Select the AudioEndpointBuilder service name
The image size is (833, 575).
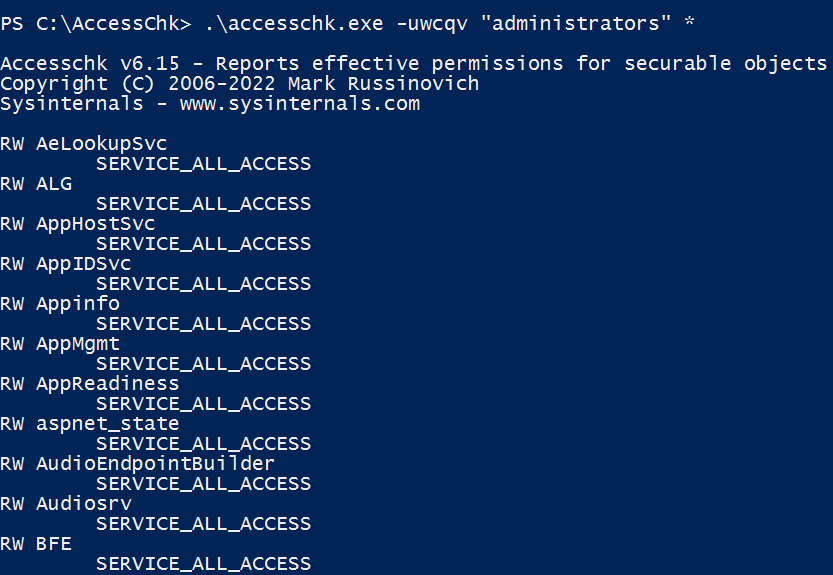click(x=155, y=464)
